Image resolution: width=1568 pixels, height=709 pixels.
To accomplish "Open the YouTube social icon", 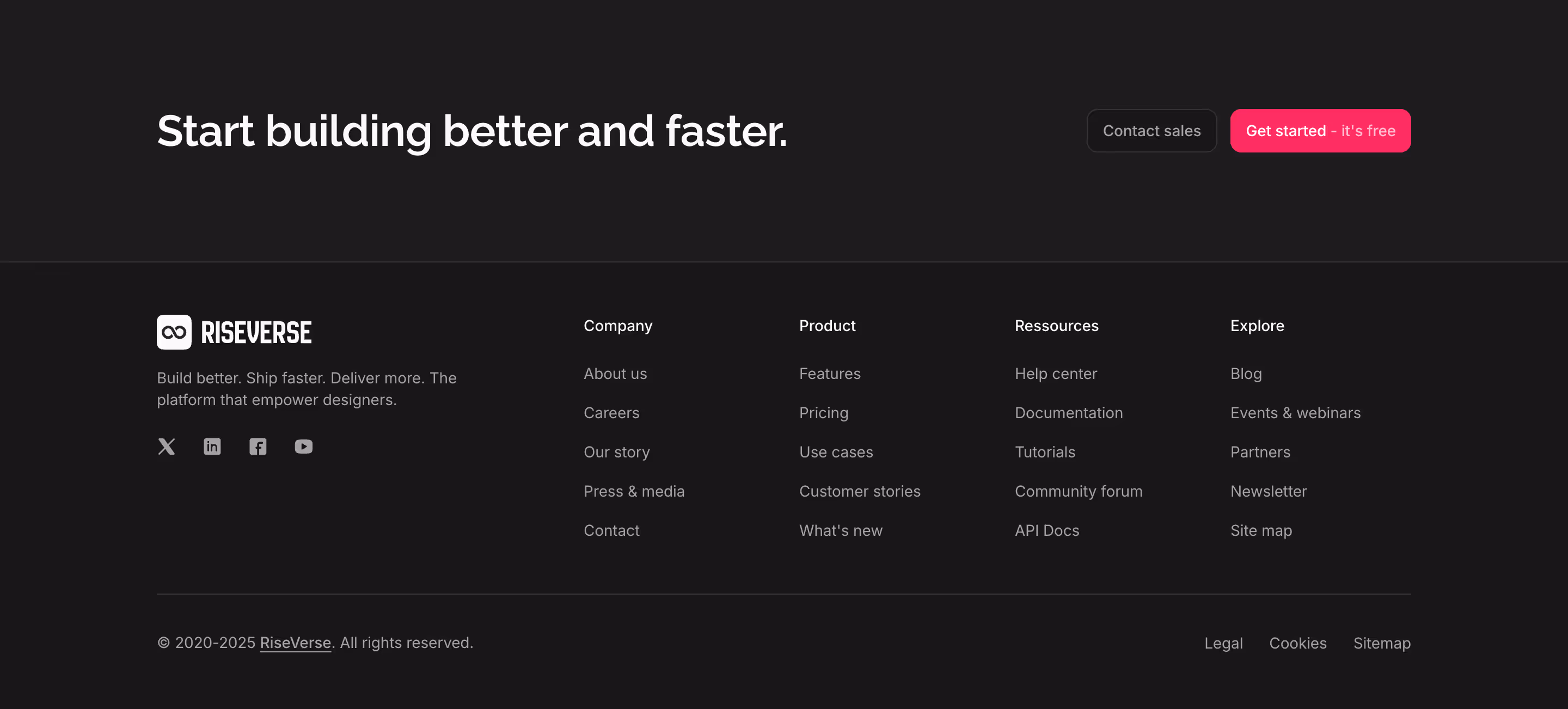I will pos(303,446).
